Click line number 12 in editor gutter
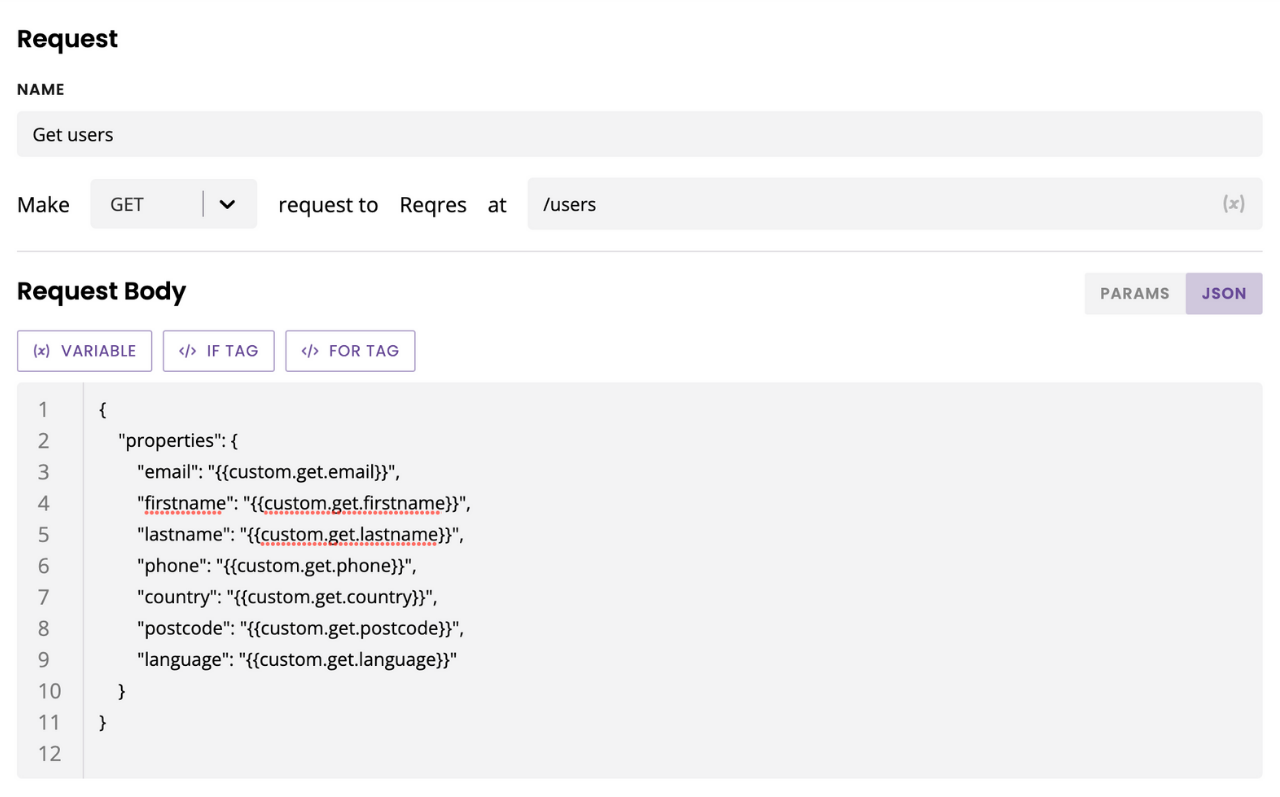Image resolution: width=1280 pixels, height=797 pixels. 49,753
